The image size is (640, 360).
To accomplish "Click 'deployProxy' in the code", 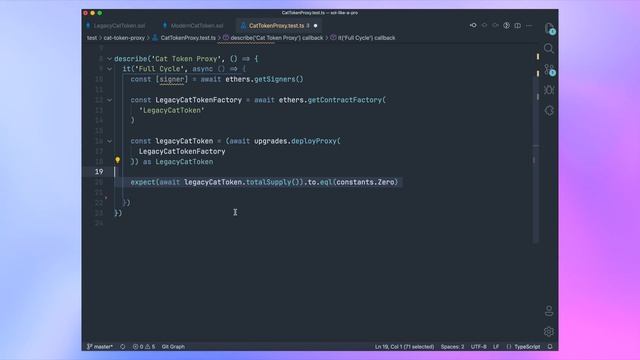I will coord(313,141).
